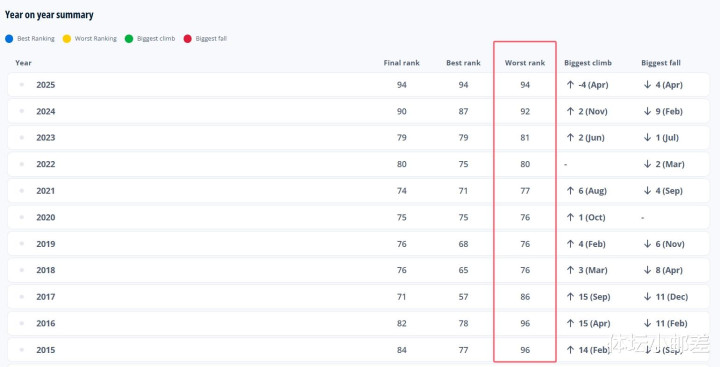
Task: Click the blue Best Ranking legend dot
Action: [9, 39]
